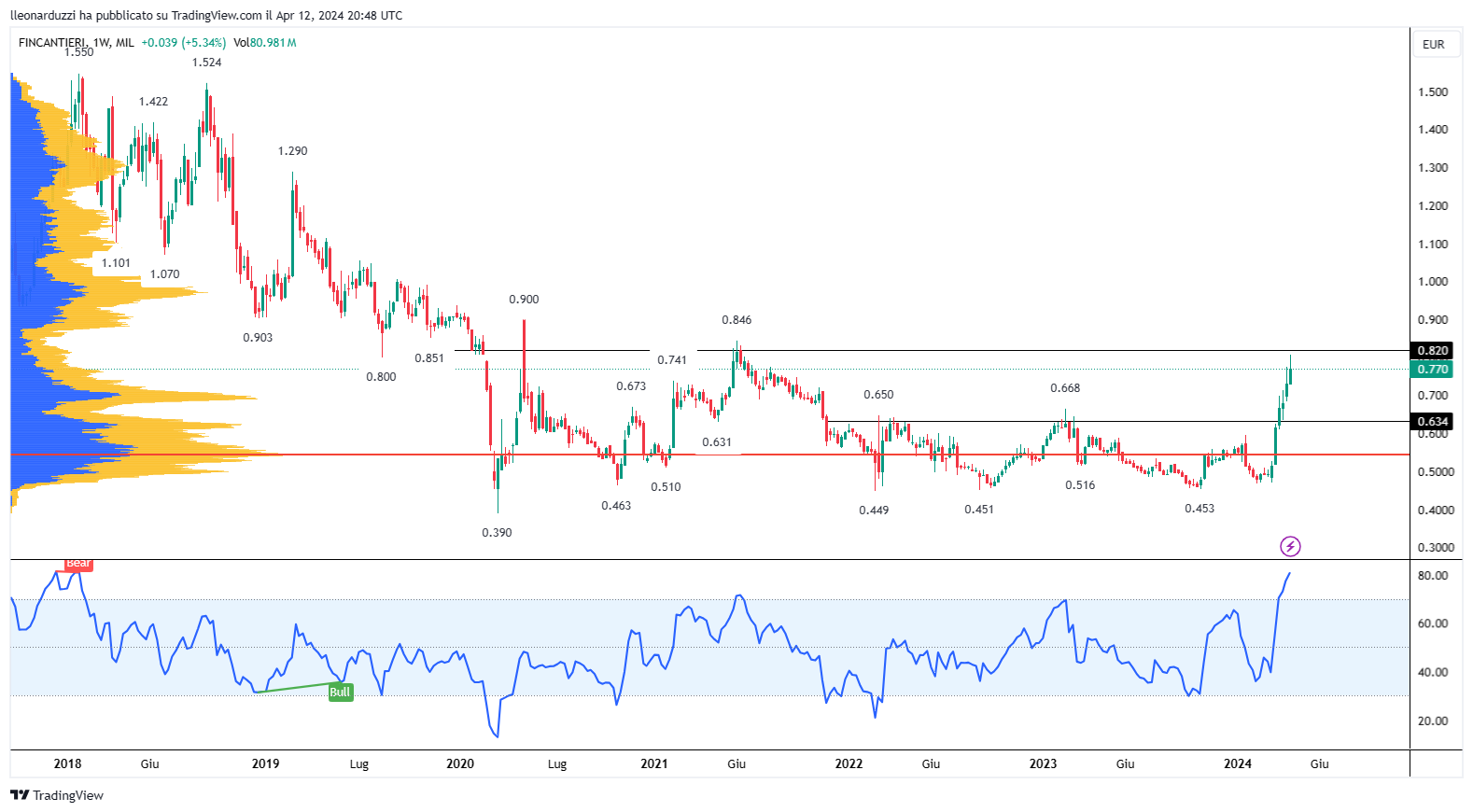Viewport: 1473px width, 812px height.
Task: Click the 0.453 low price annotation
Action: pyautogui.click(x=1199, y=509)
